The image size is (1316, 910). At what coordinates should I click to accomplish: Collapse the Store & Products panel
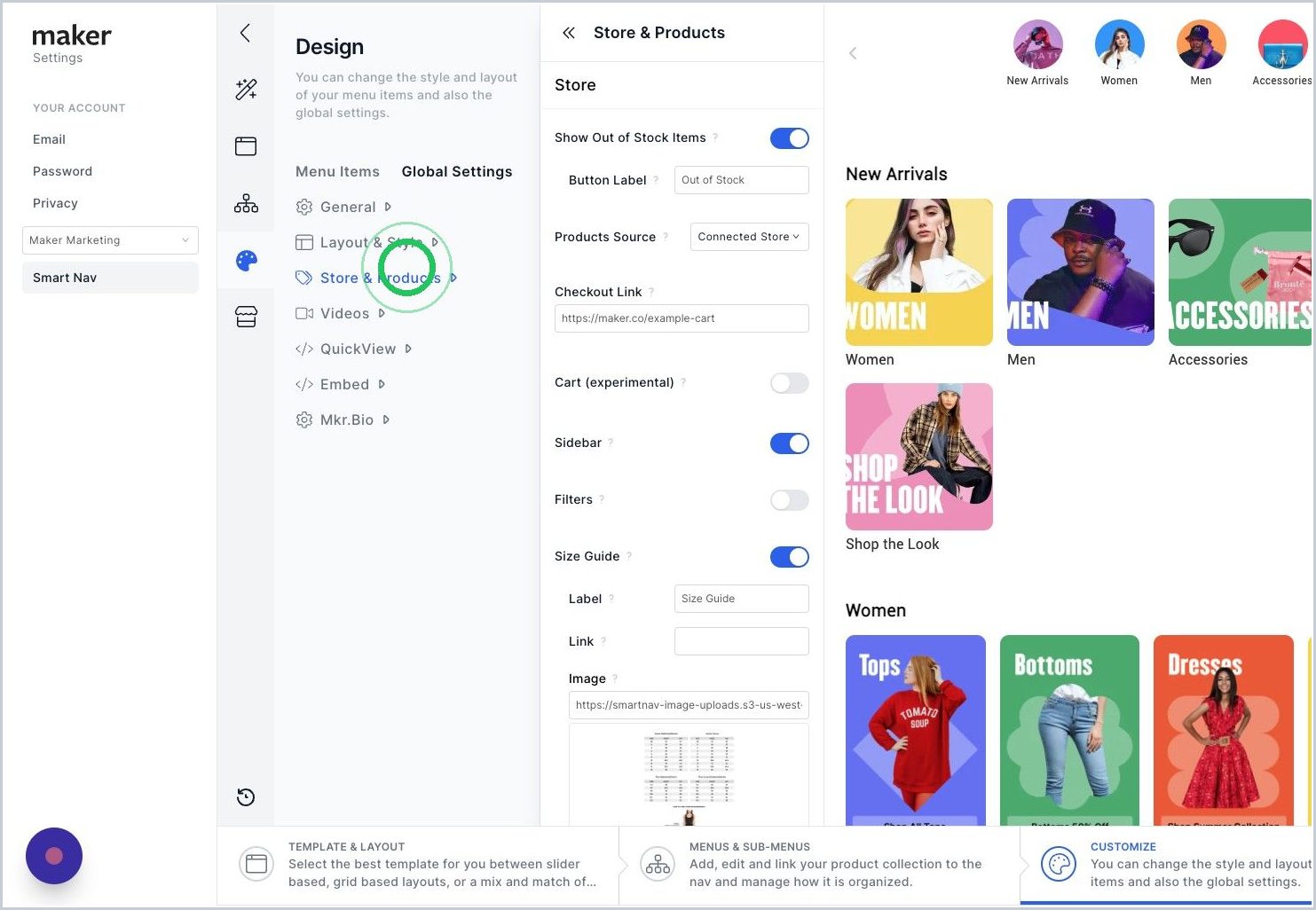[569, 33]
